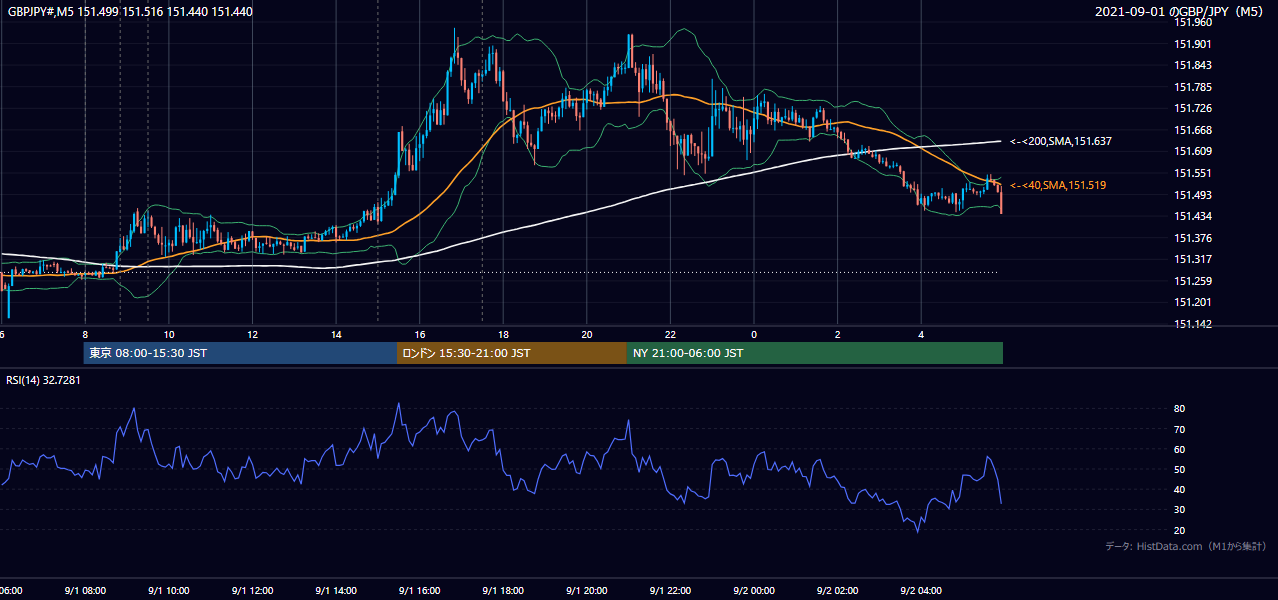1278x600 pixels.
Task: Click the 9/1 22:00 time axis label
Action: tap(670, 591)
